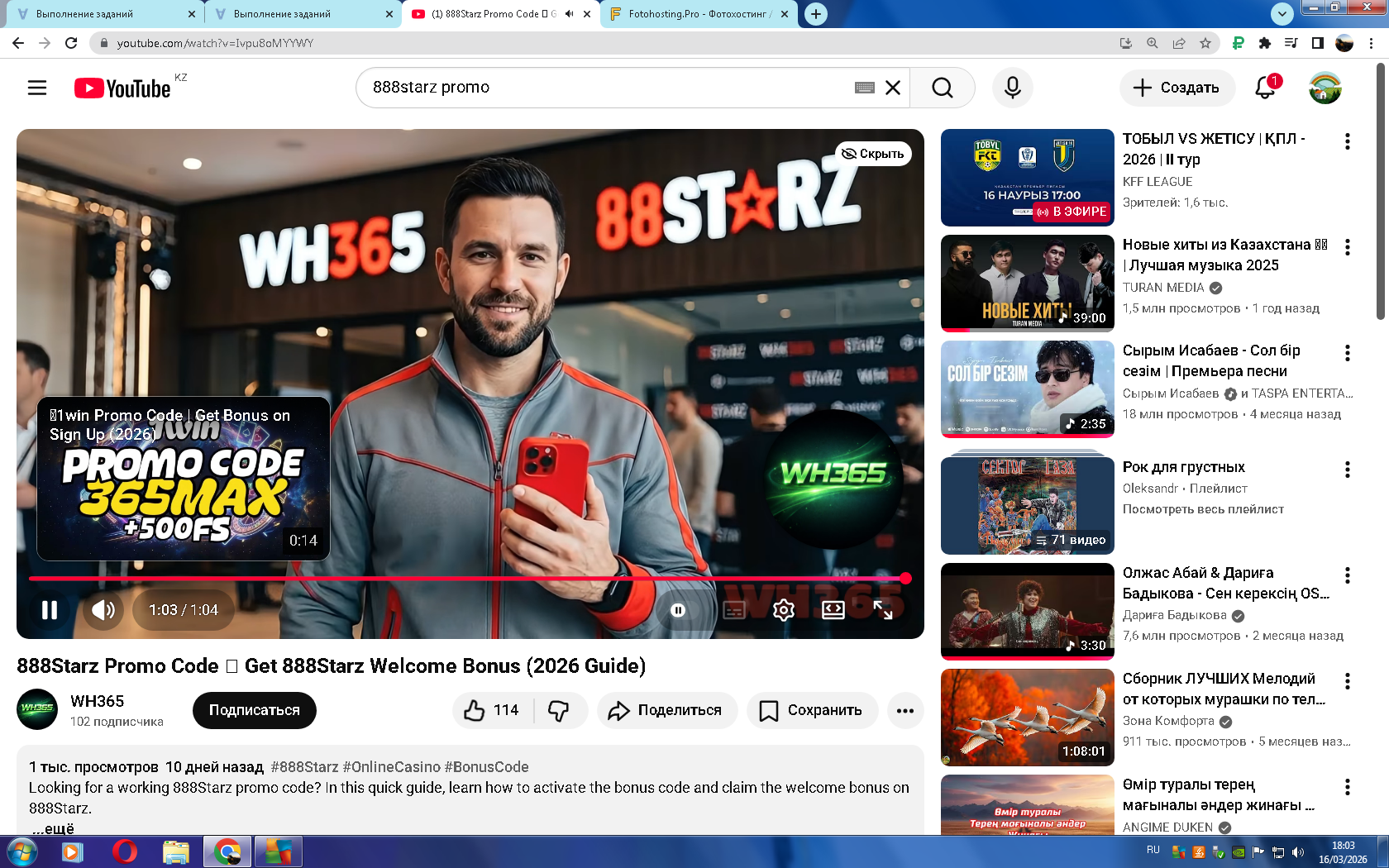Click the YouTube search input field

click(610, 88)
